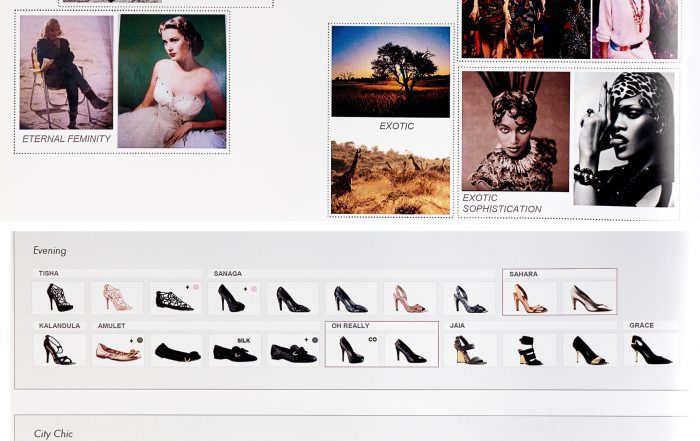Open the Sahara gold strappy sandal

click(530, 298)
